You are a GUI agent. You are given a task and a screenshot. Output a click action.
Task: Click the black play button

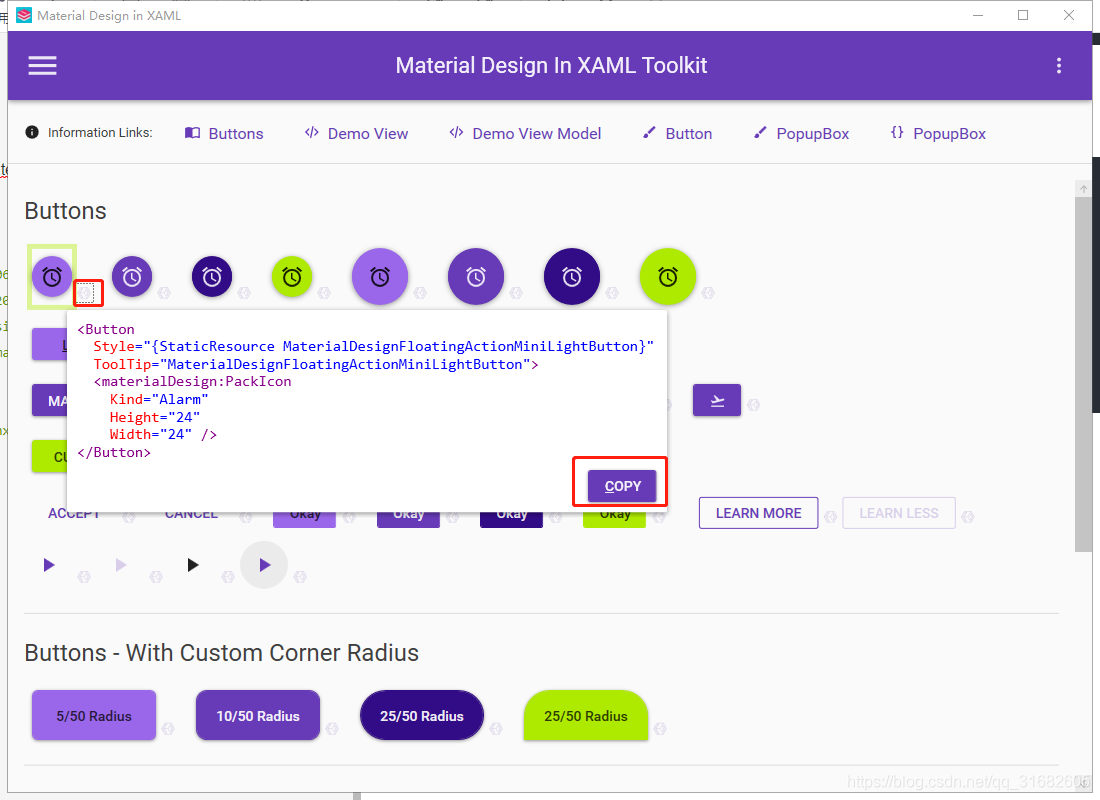tap(193, 565)
